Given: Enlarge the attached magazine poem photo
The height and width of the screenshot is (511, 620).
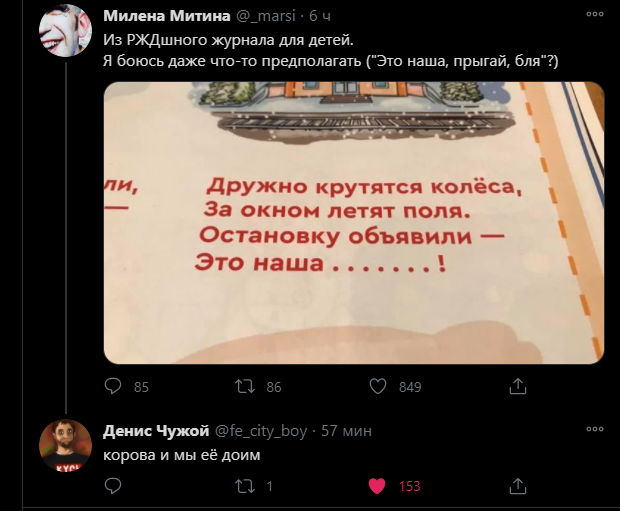Looking at the screenshot, I should (x=354, y=223).
